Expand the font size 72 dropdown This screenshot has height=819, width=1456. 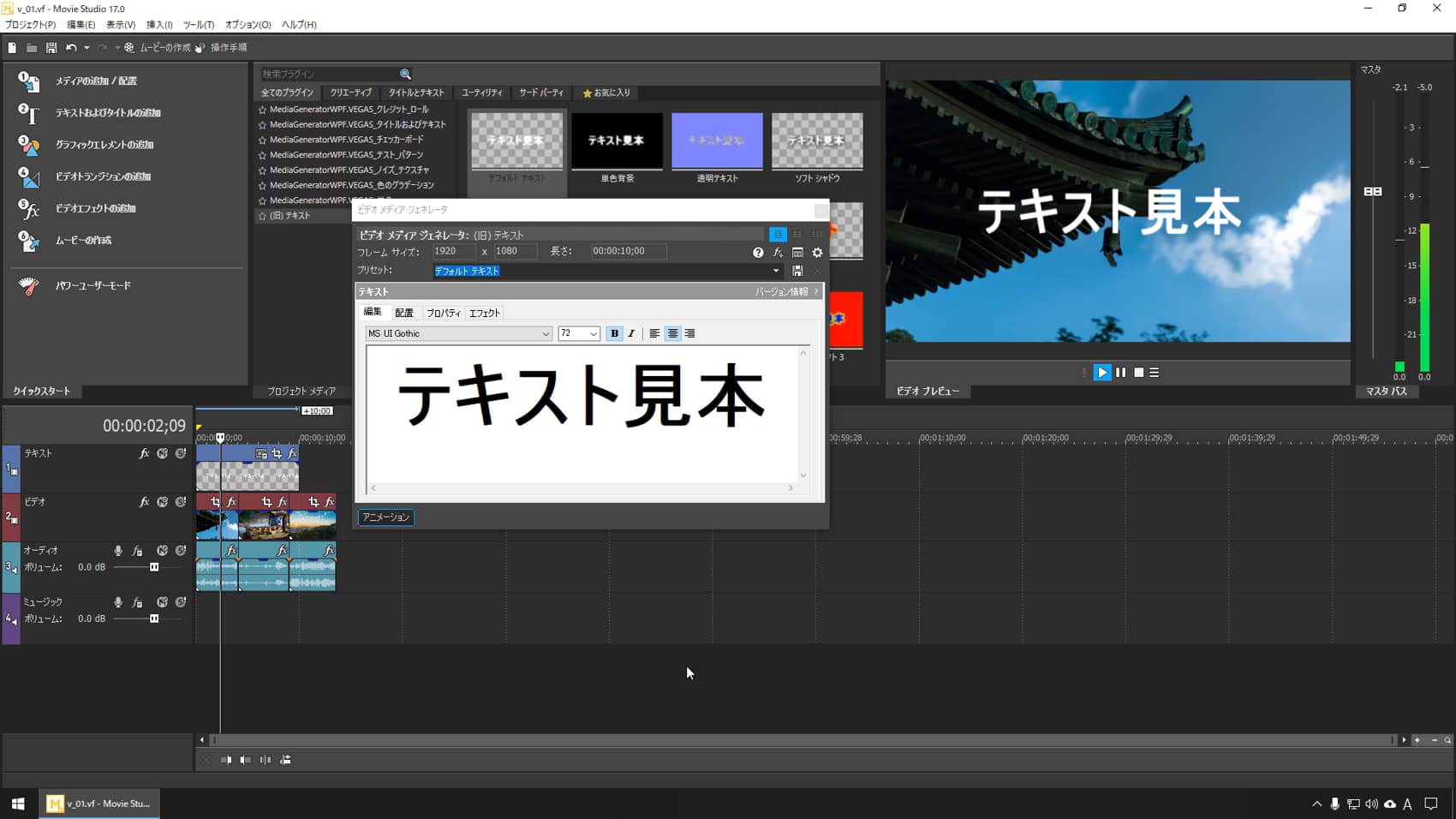click(594, 333)
